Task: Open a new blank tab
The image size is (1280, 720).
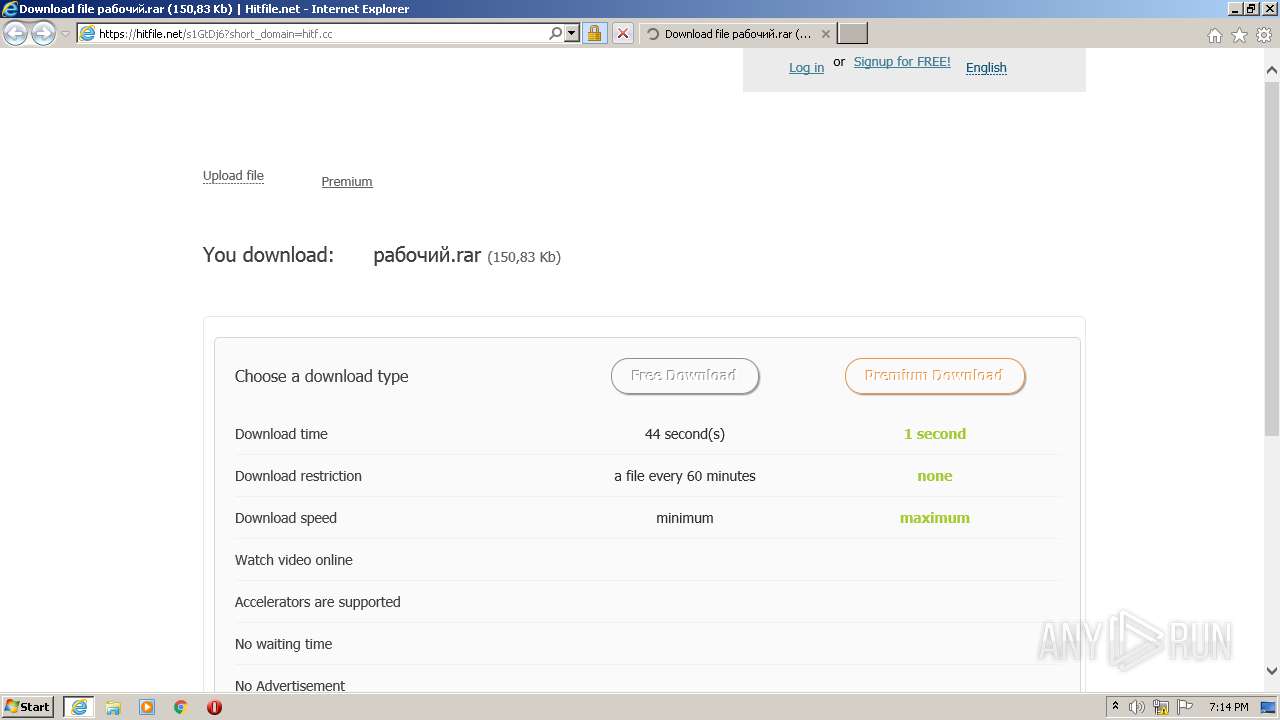Action: pyautogui.click(x=852, y=34)
